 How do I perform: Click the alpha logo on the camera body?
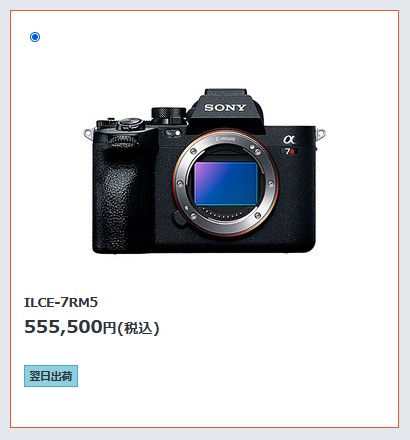289,139
